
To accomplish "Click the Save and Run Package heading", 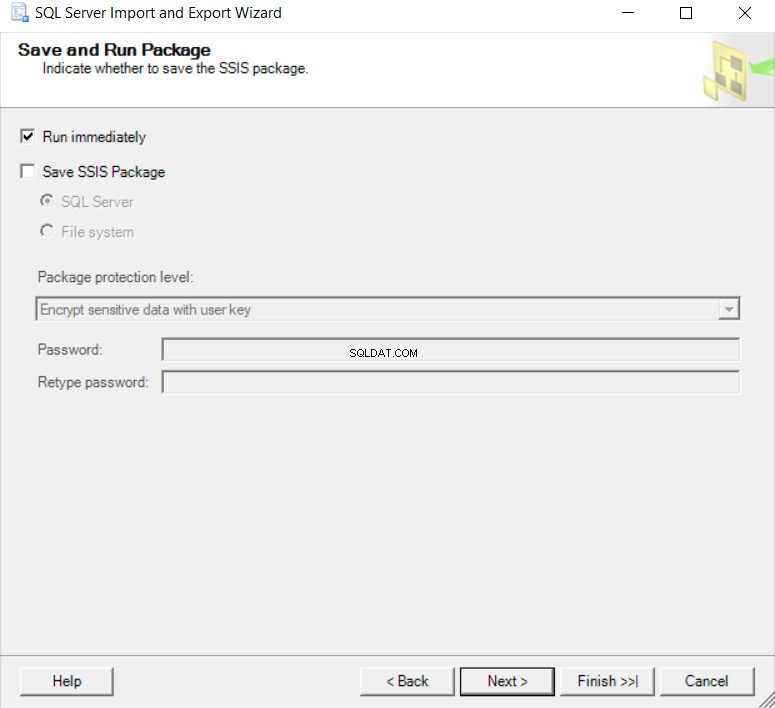I will [114, 50].
